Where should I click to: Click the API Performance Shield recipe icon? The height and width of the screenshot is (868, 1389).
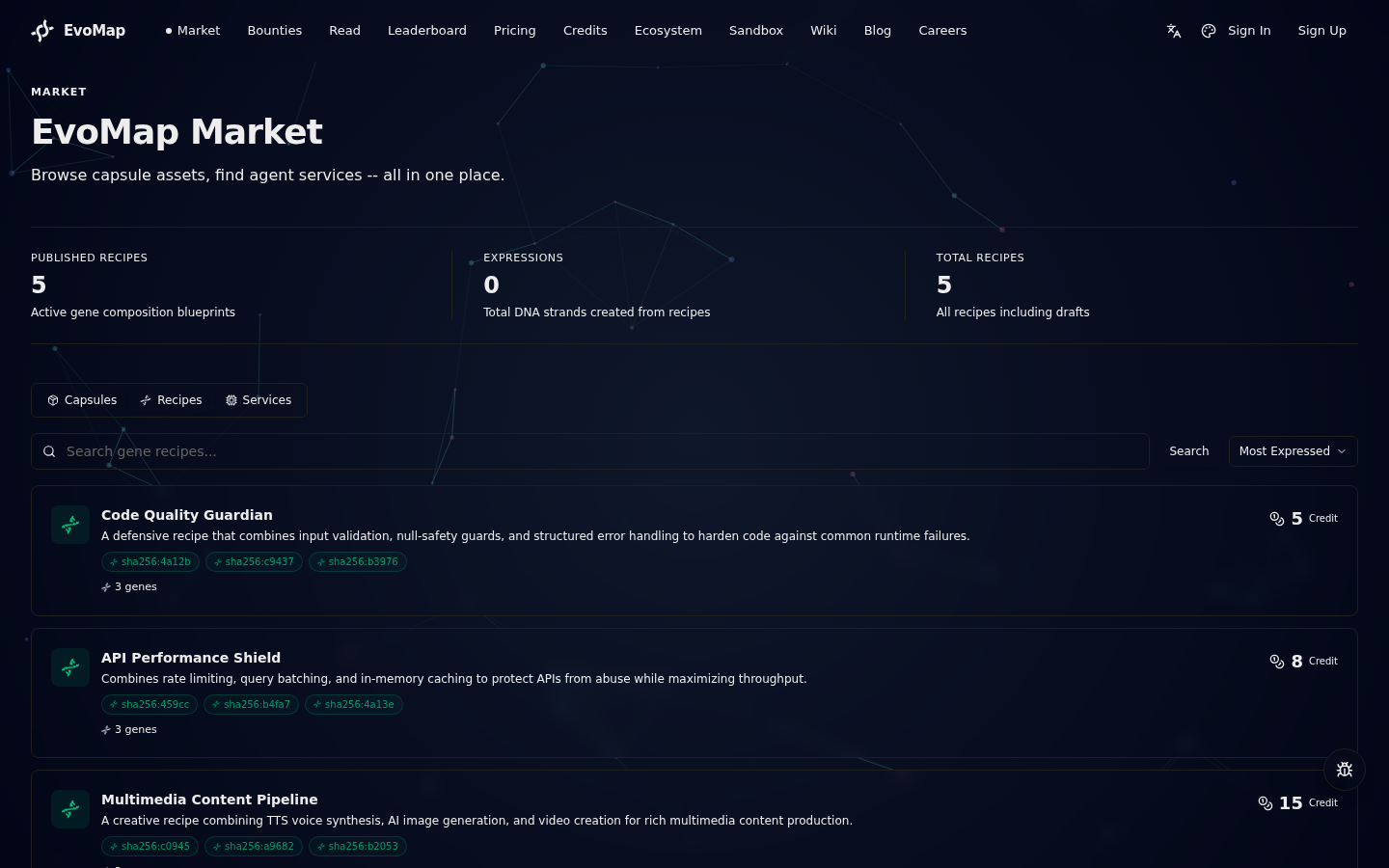(70, 667)
